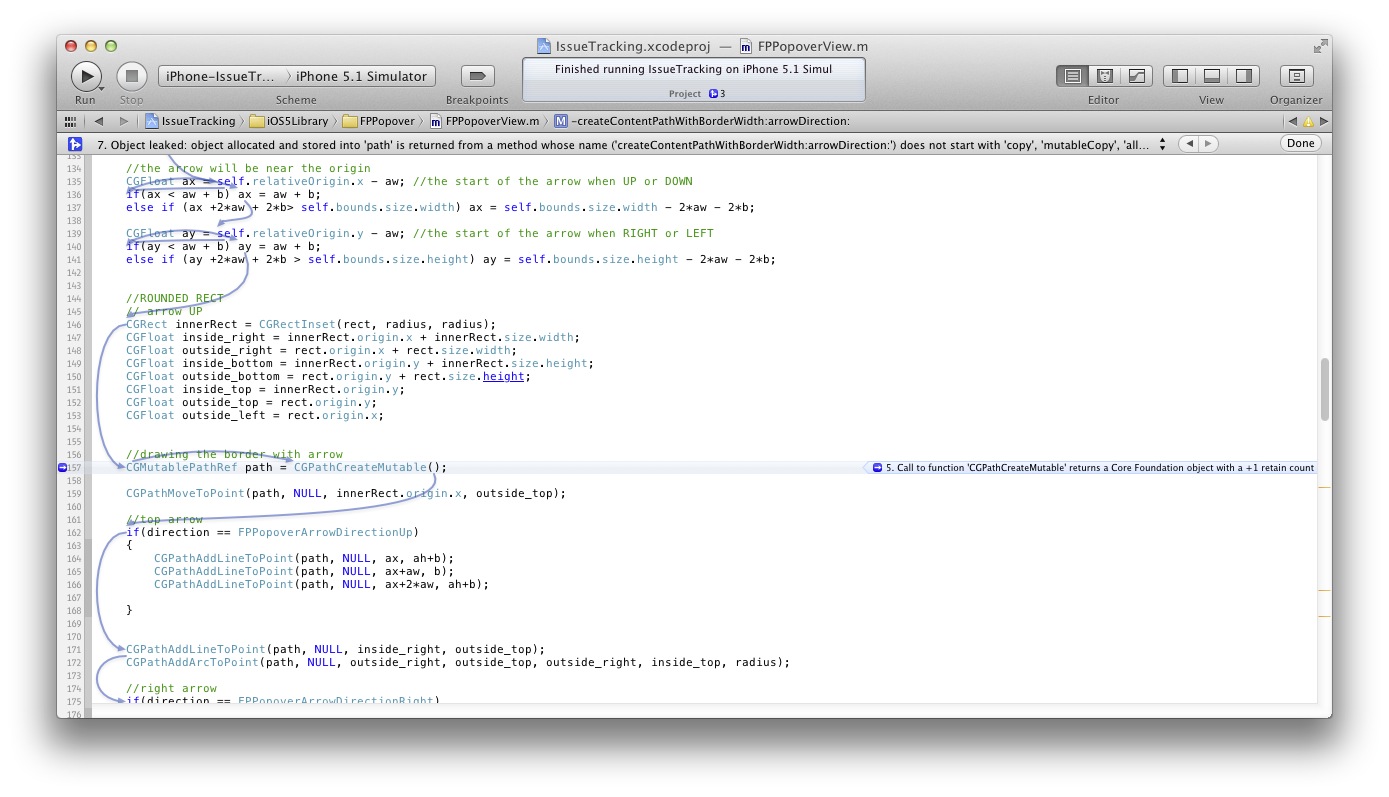Click the CGFloat outside_left code line

pyautogui.click(x=255, y=415)
